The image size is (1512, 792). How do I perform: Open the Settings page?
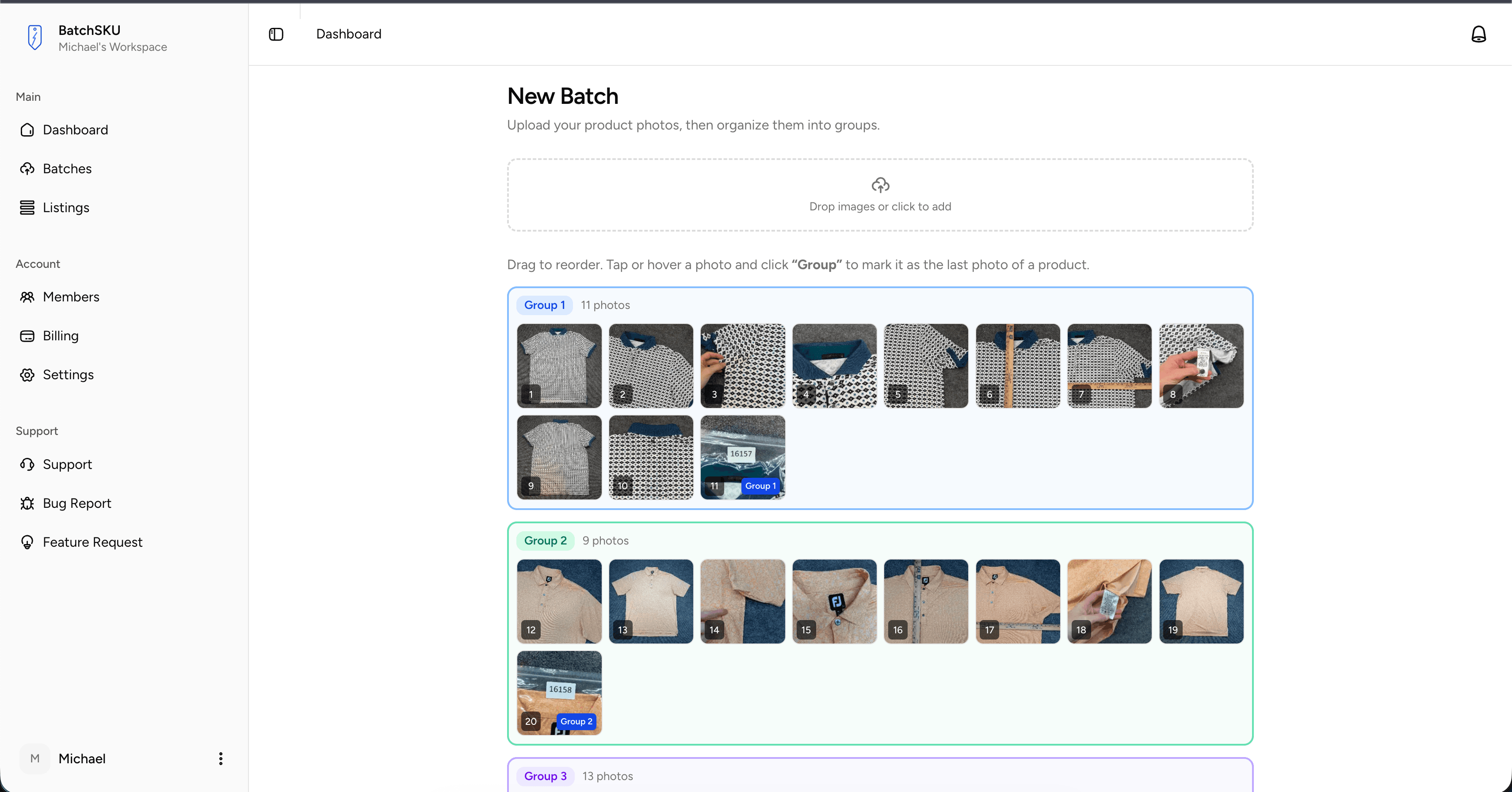point(69,375)
